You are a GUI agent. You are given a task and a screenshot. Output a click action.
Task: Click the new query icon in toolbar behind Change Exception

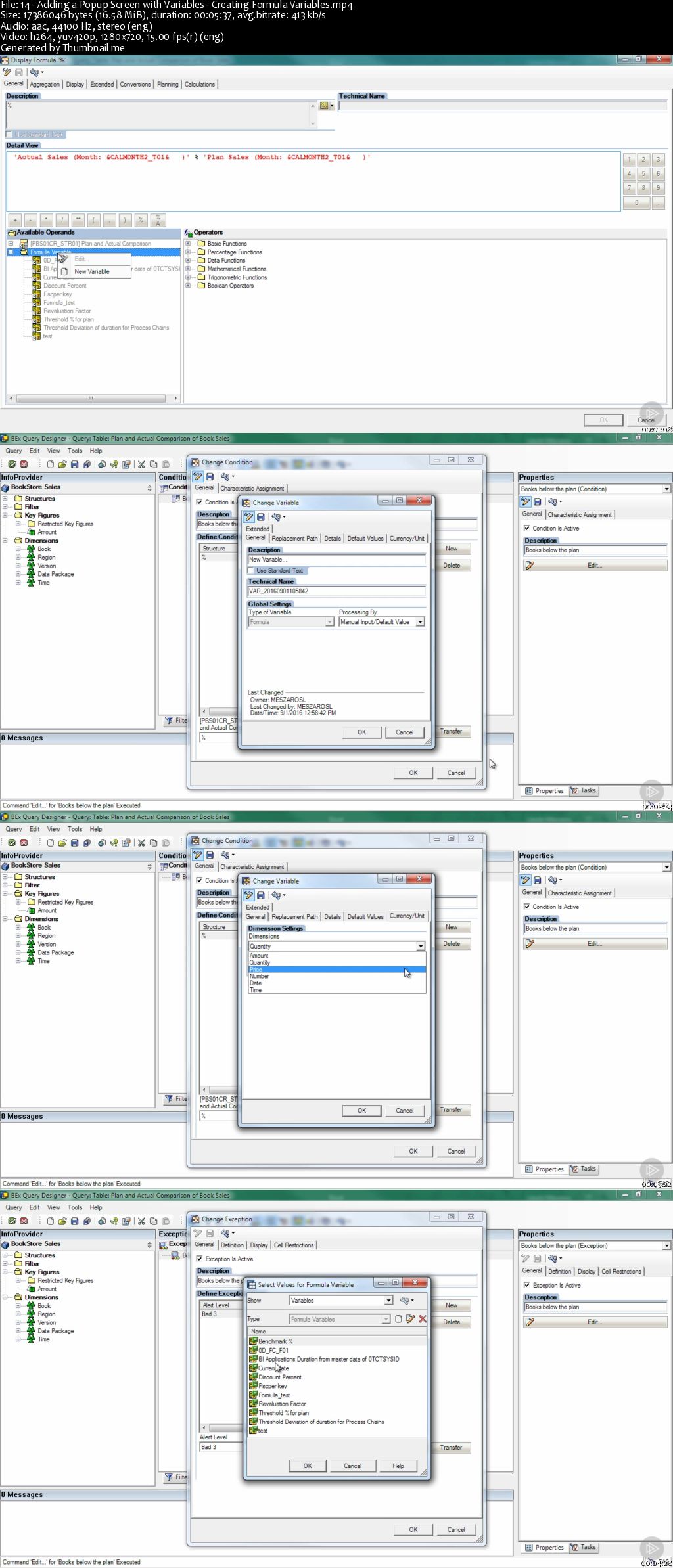click(x=51, y=1221)
